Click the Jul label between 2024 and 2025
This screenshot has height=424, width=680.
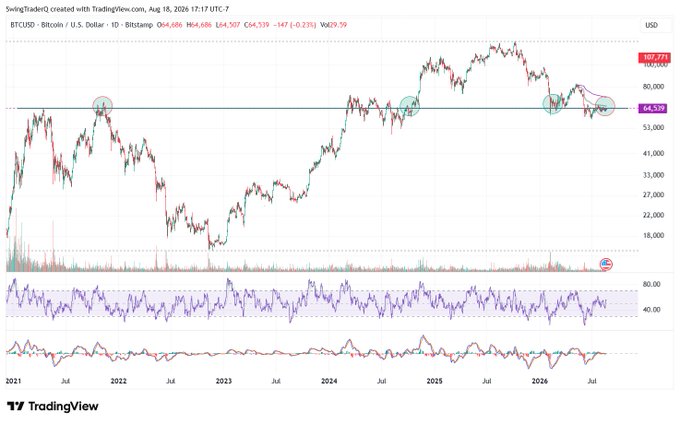coord(382,381)
